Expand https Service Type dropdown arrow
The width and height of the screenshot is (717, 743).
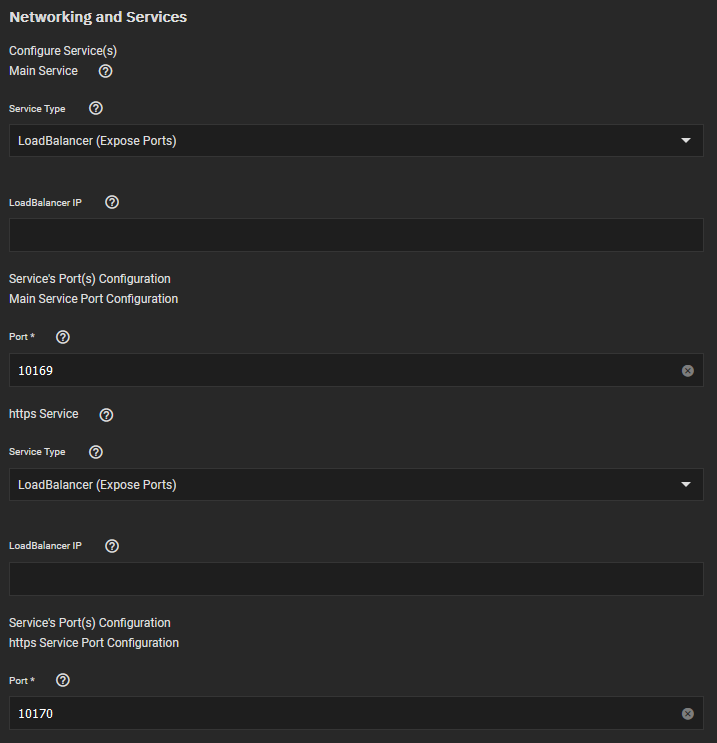point(686,484)
